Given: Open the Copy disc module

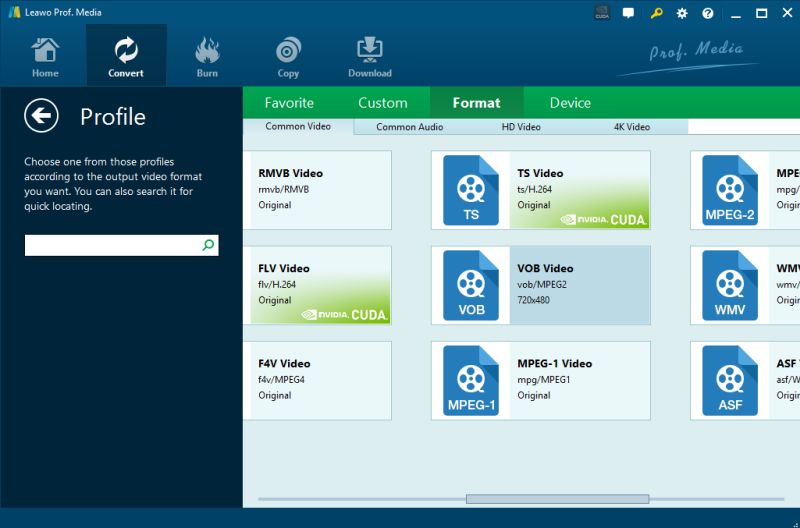Looking at the screenshot, I should (288, 57).
